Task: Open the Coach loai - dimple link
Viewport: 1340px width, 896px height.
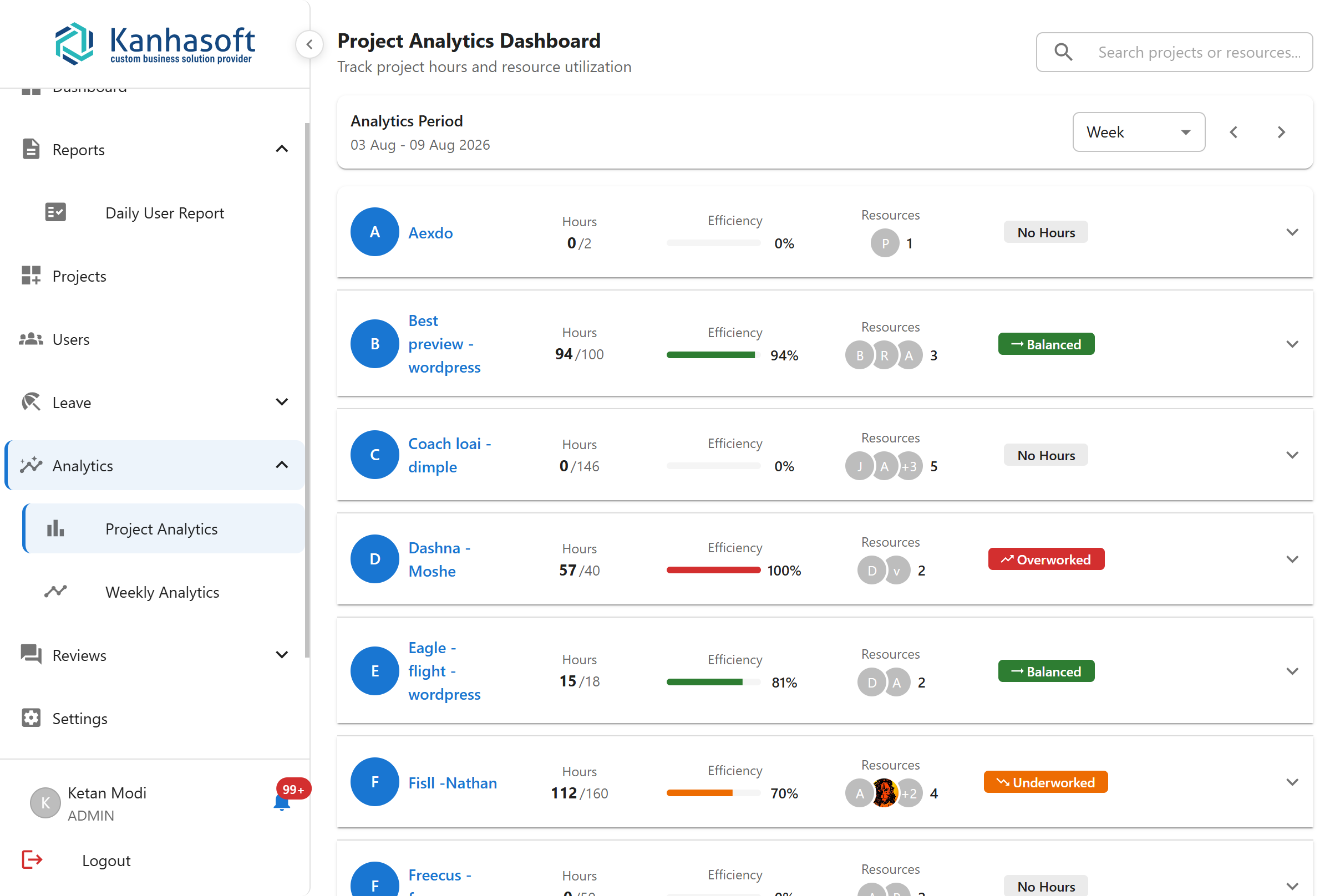Action: (449, 455)
